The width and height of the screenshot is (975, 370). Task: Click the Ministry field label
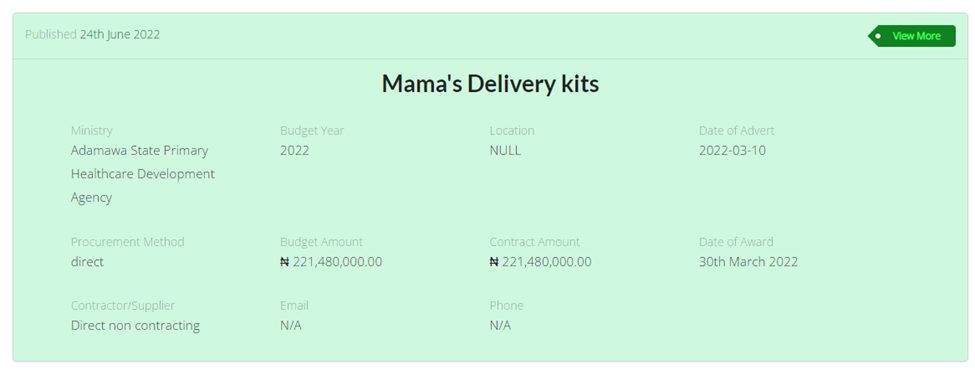[91, 131]
